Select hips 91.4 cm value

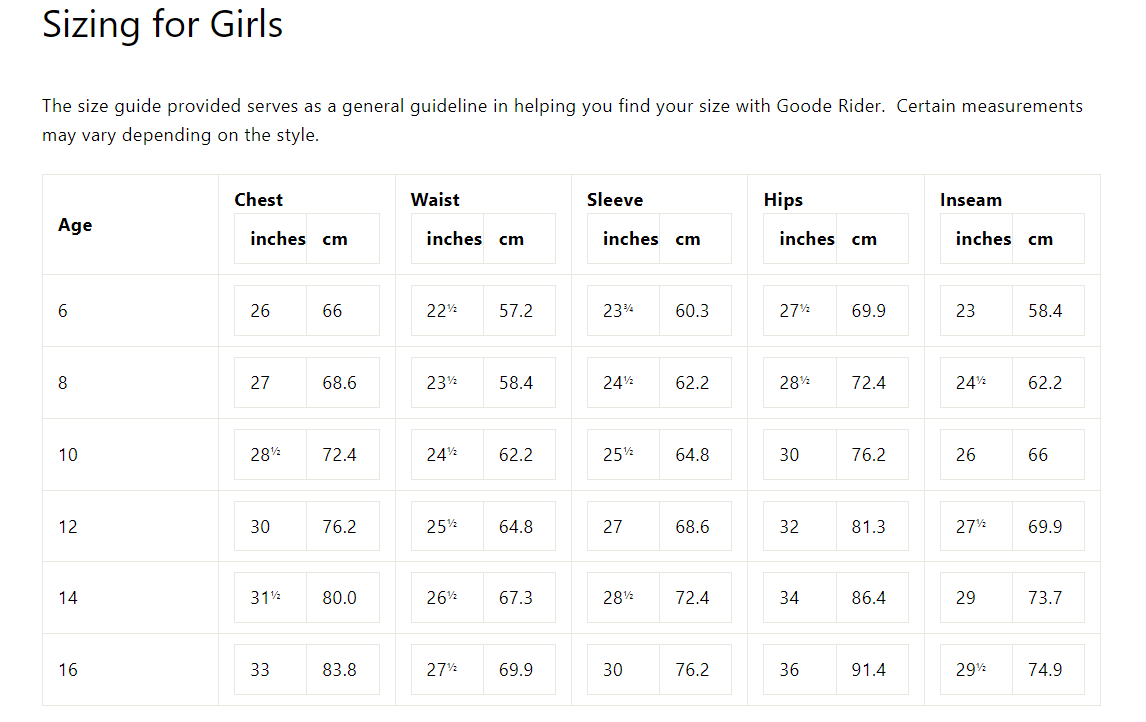[868, 669]
